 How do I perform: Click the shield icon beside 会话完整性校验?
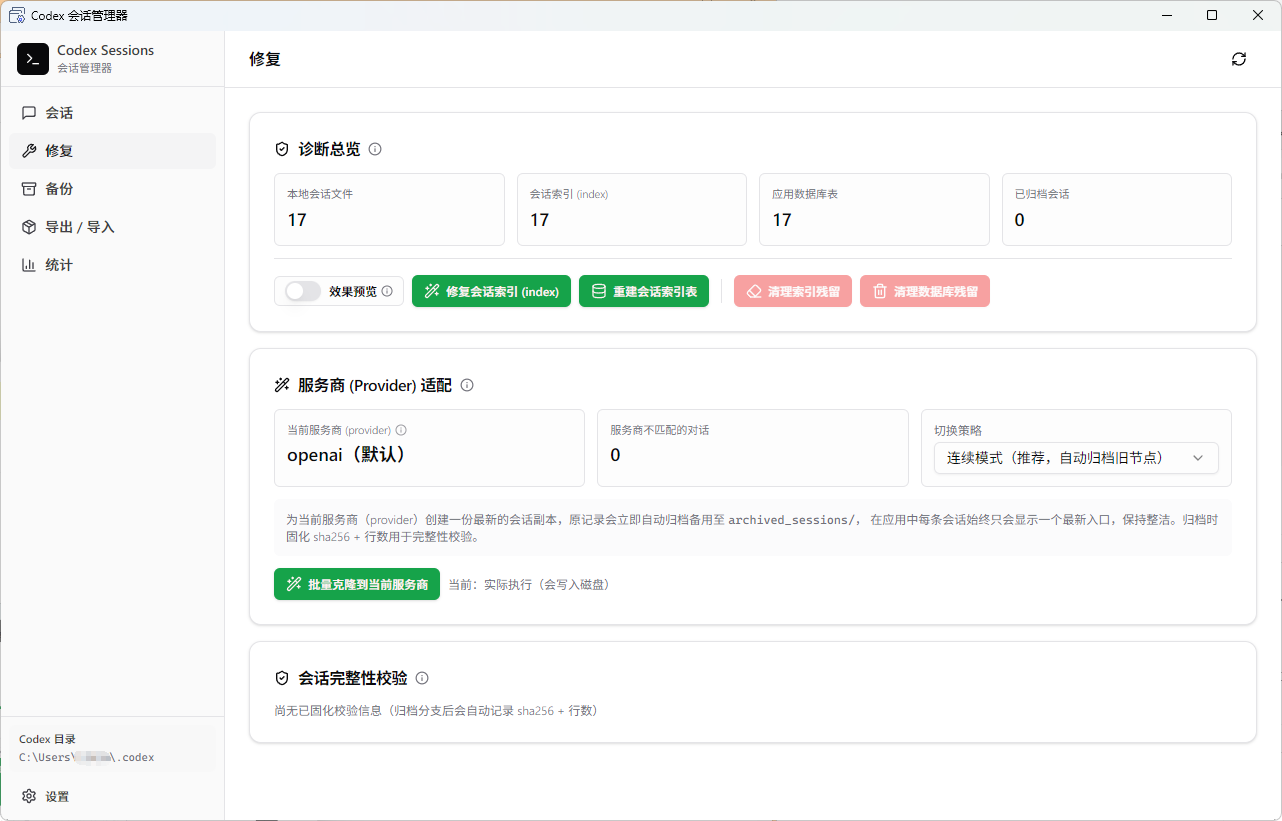[x=282, y=678]
